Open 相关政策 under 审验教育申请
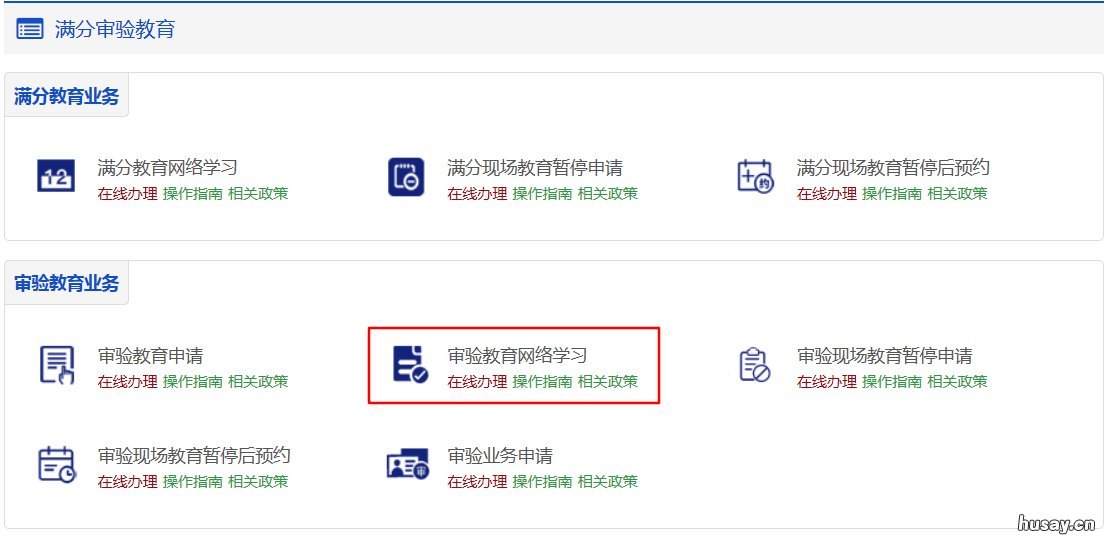The width and height of the screenshot is (1110, 541). (x=258, y=382)
